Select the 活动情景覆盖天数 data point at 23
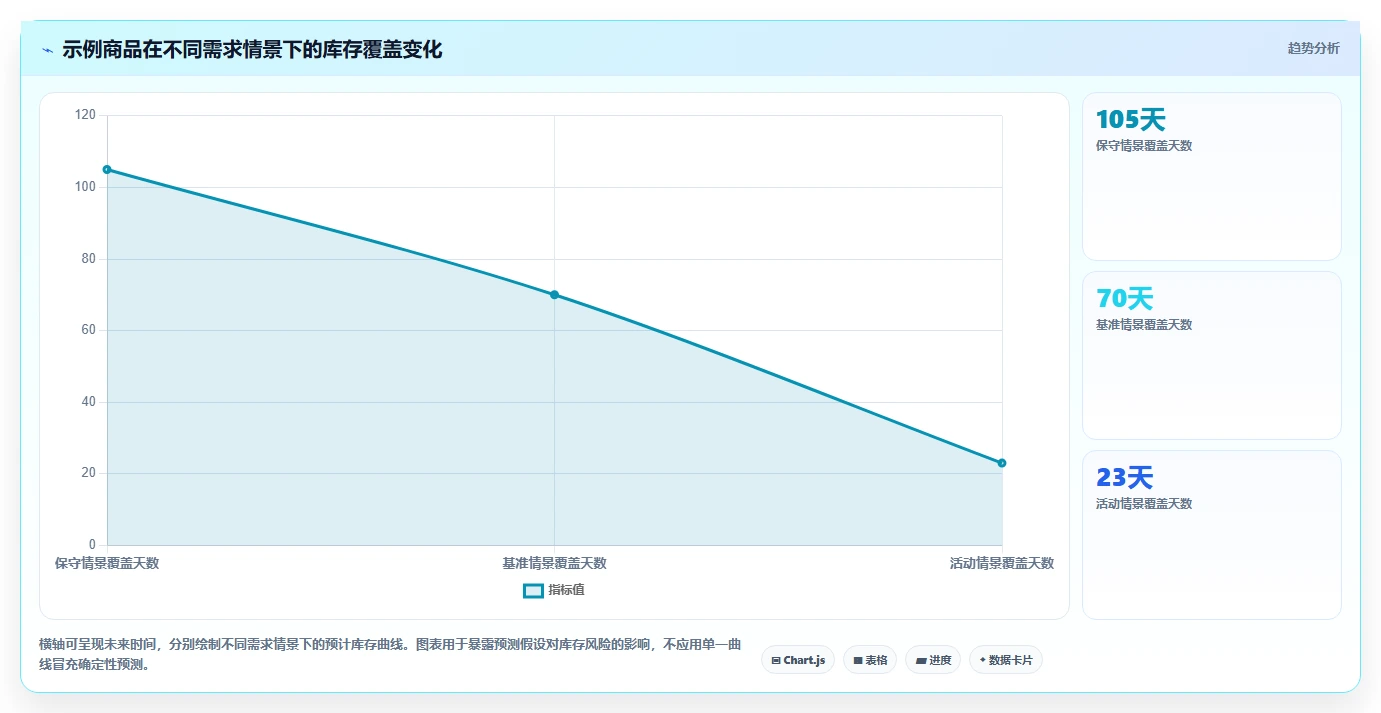1381x713 pixels. [x=1002, y=463]
